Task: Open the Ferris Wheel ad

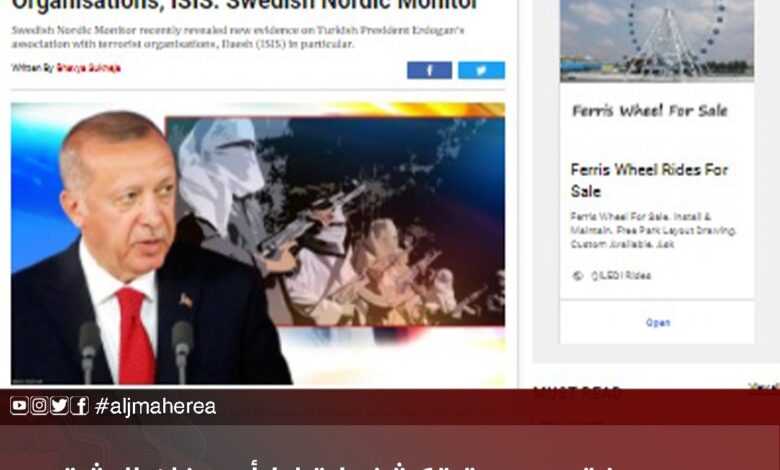Action: click(x=657, y=323)
